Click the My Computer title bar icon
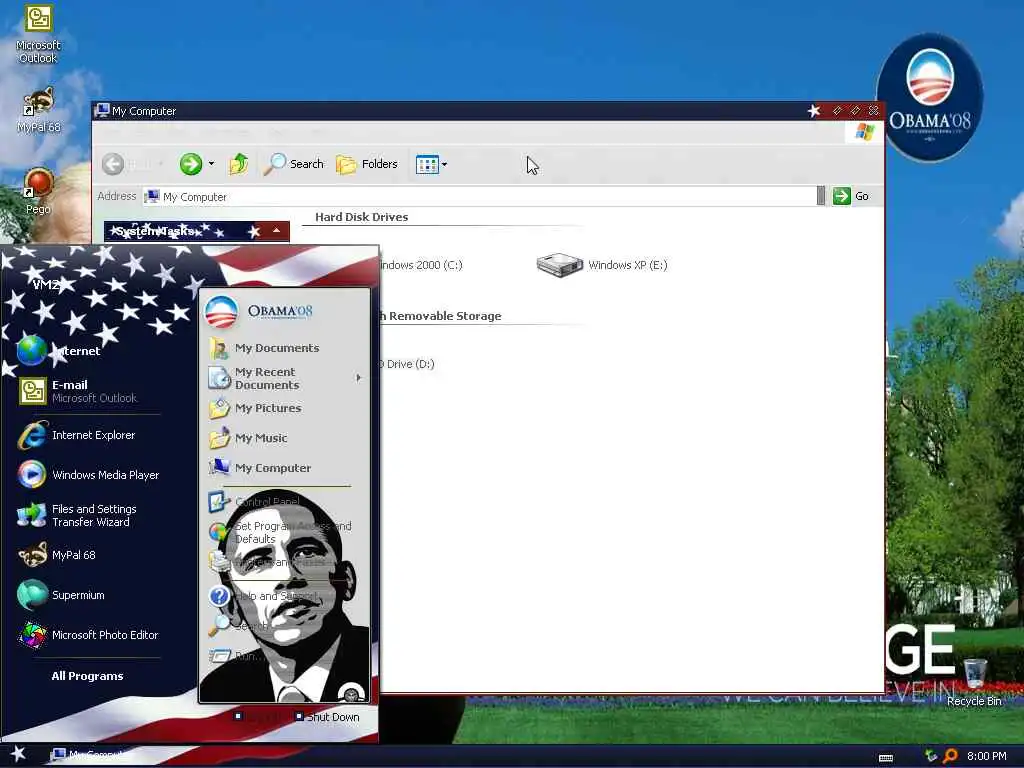 (101, 110)
